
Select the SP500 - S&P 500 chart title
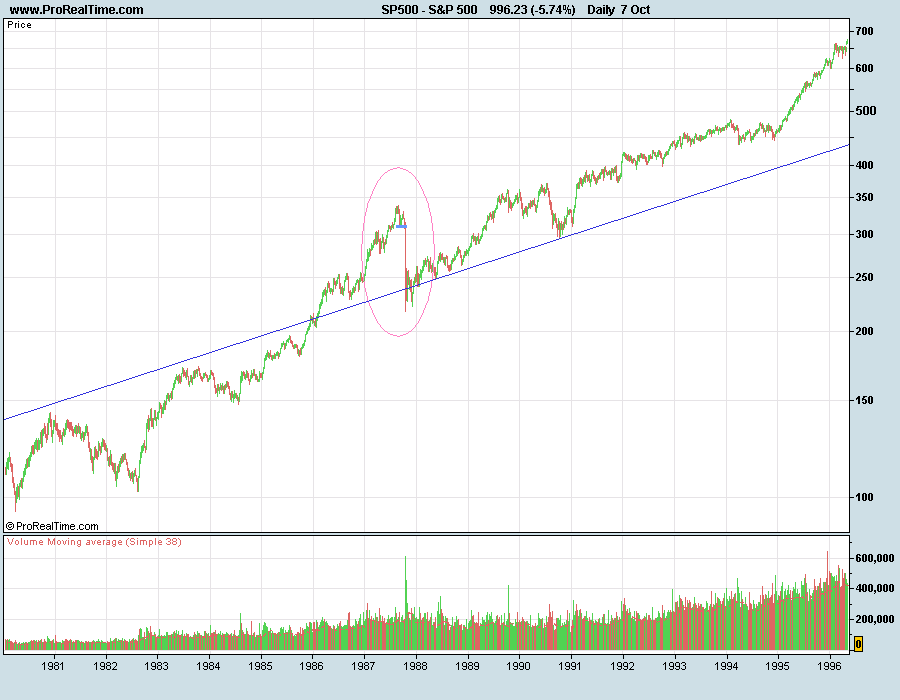coord(429,10)
